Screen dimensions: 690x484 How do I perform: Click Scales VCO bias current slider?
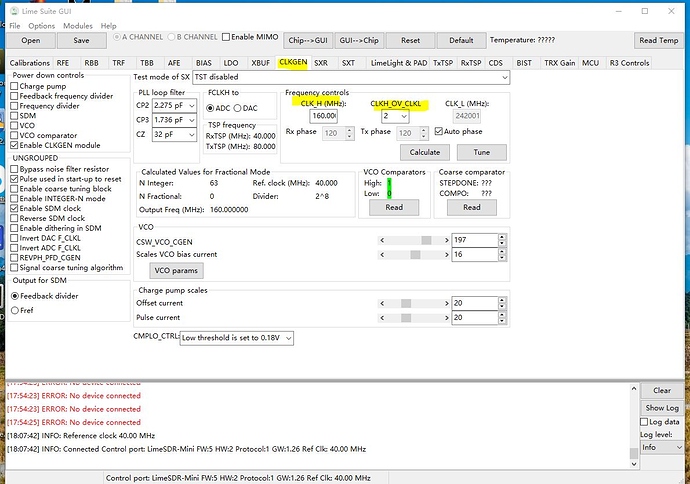[x=414, y=255]
